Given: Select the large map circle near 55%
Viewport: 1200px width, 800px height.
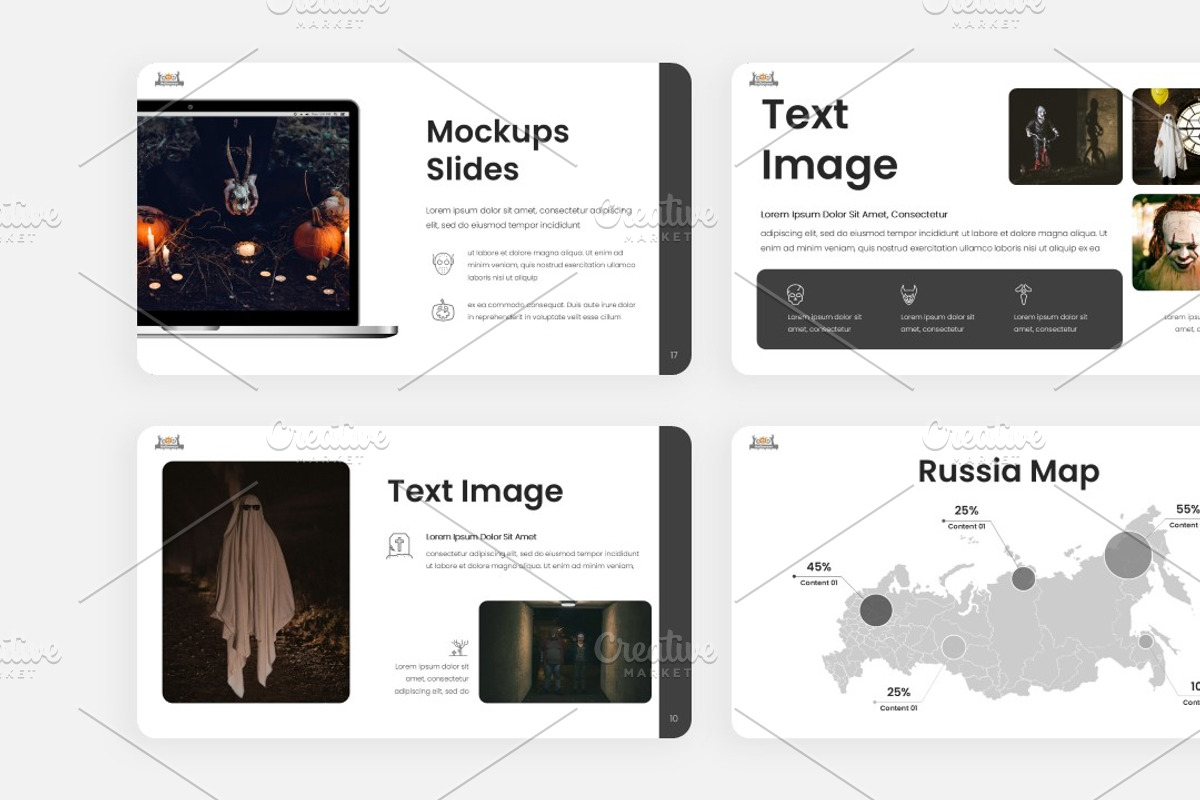Looking at the screenshot, I should [x=1128, y=555].
